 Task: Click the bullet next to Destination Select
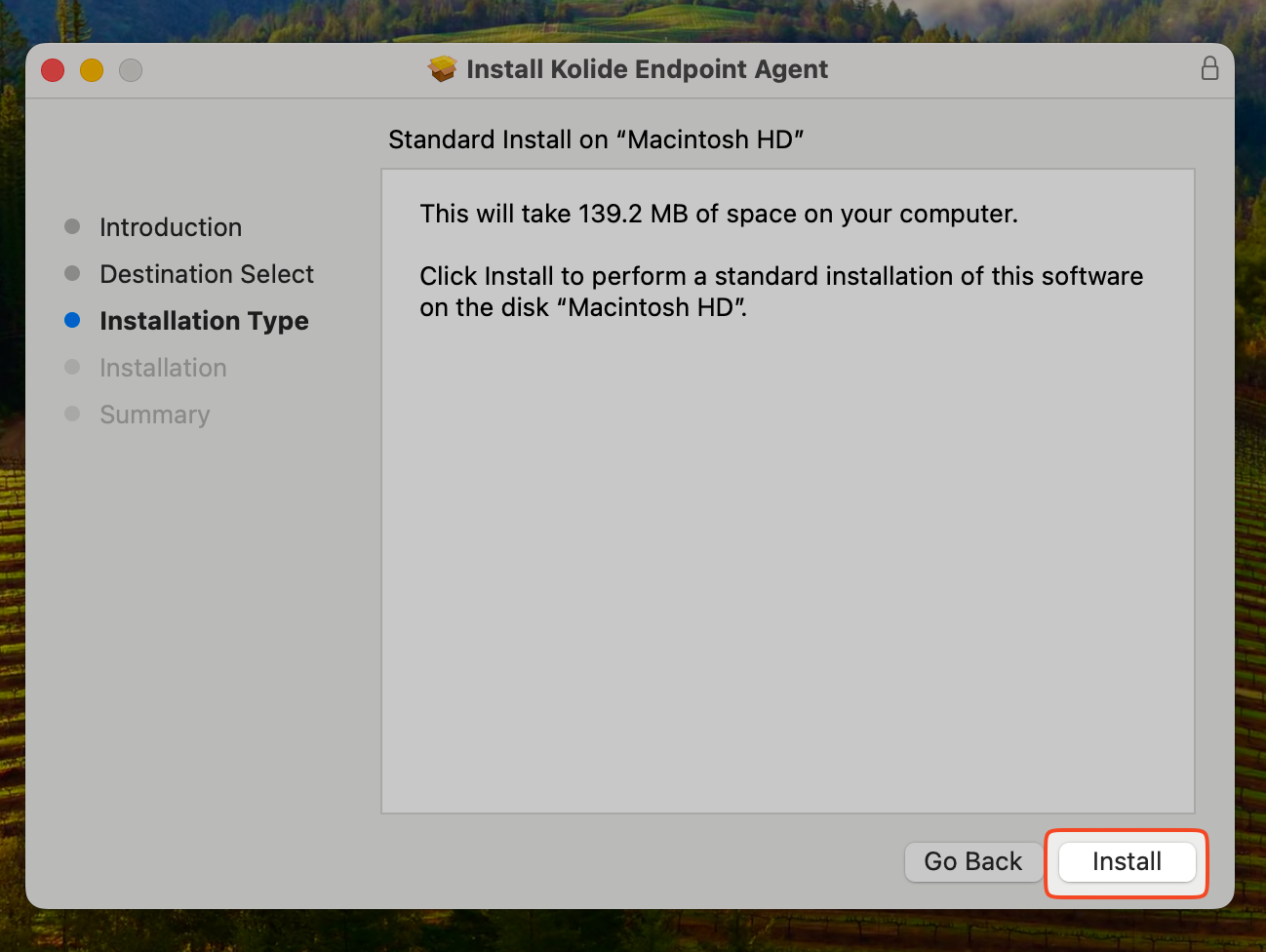(x=72, y=273)
